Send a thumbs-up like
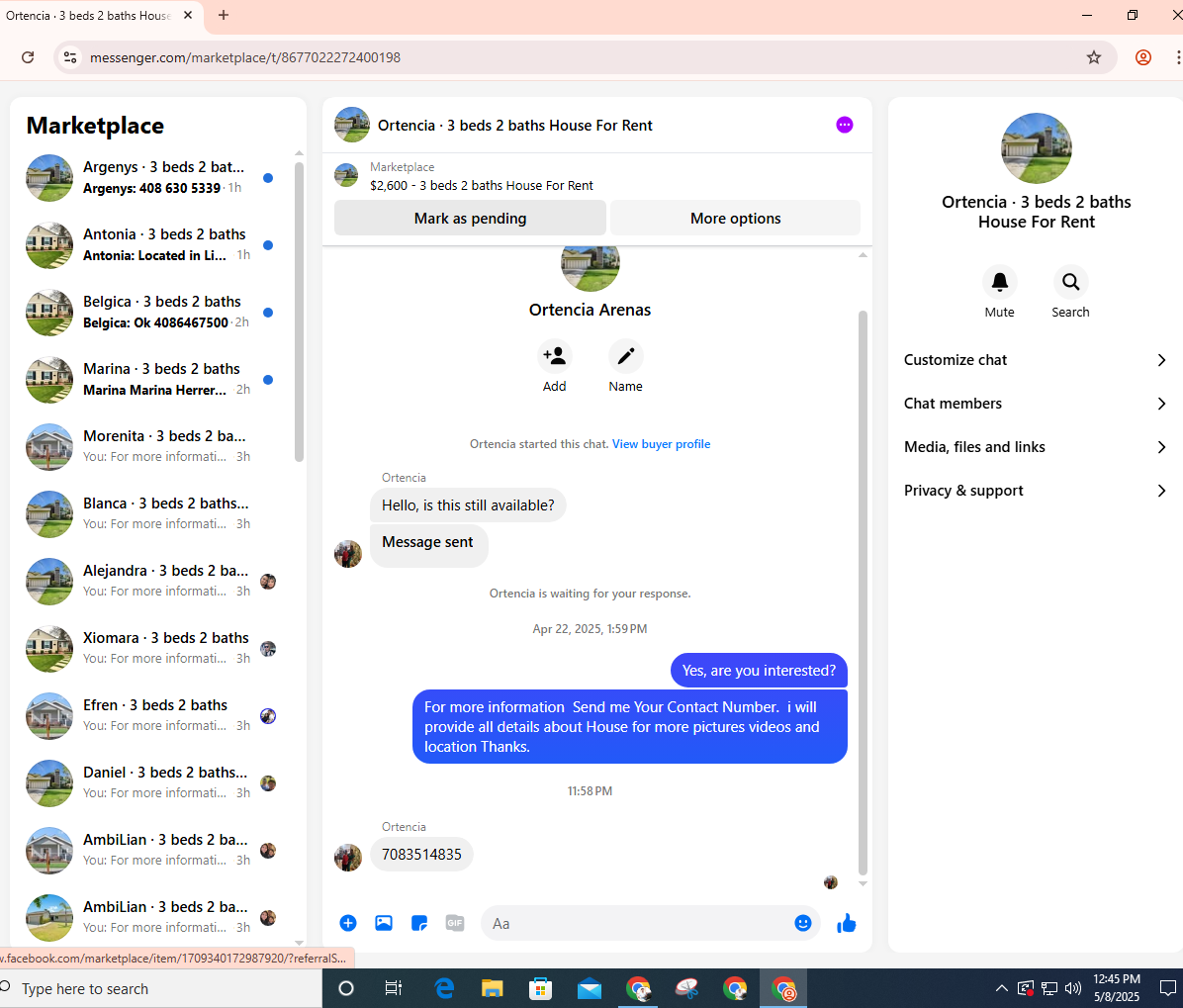1183x1008 pixels. tap(847, 923)
